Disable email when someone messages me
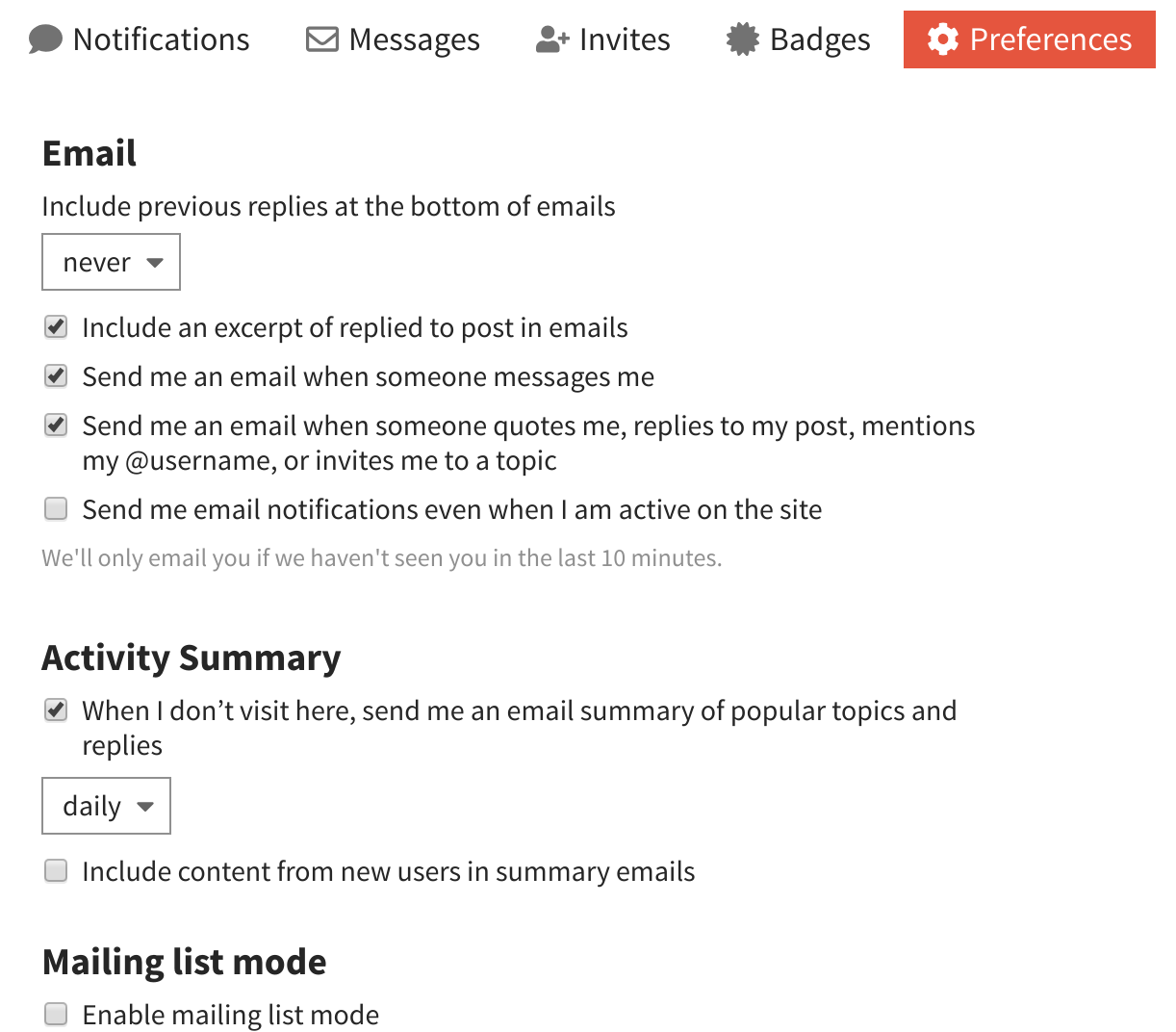Viewport: 1176px width, 1032px height. 56,376
